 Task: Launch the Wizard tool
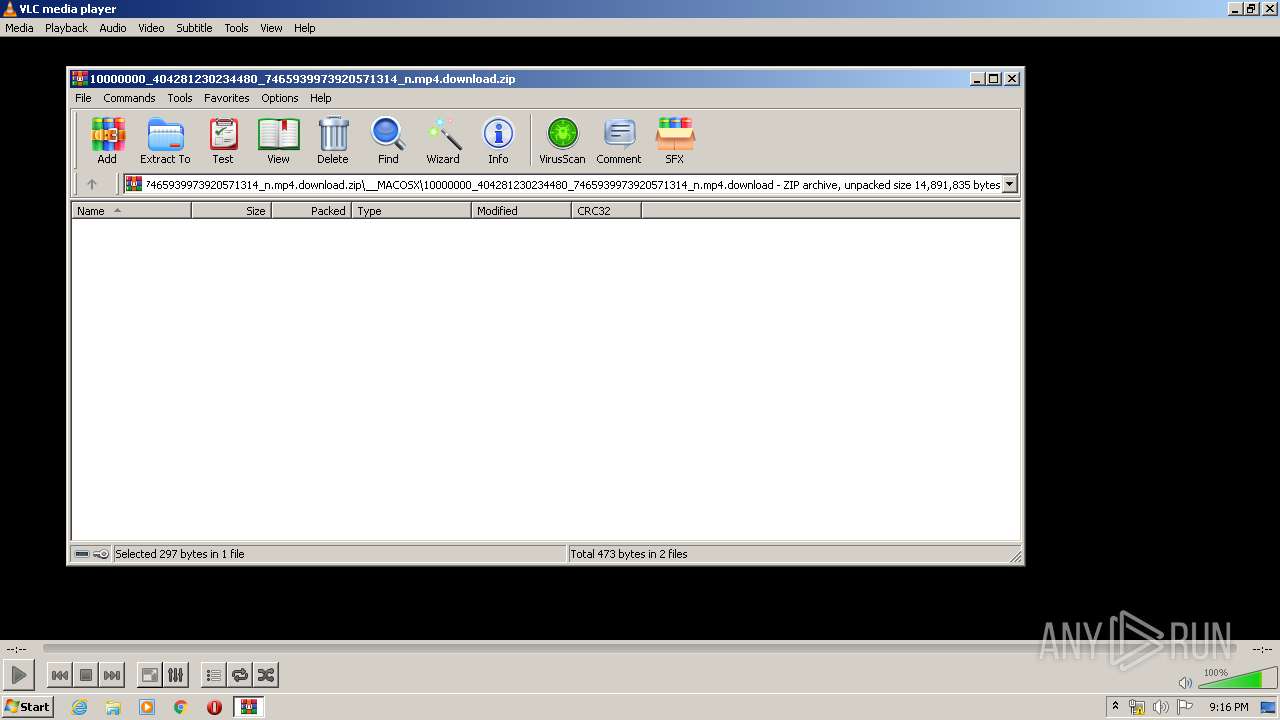pos(443,140)
